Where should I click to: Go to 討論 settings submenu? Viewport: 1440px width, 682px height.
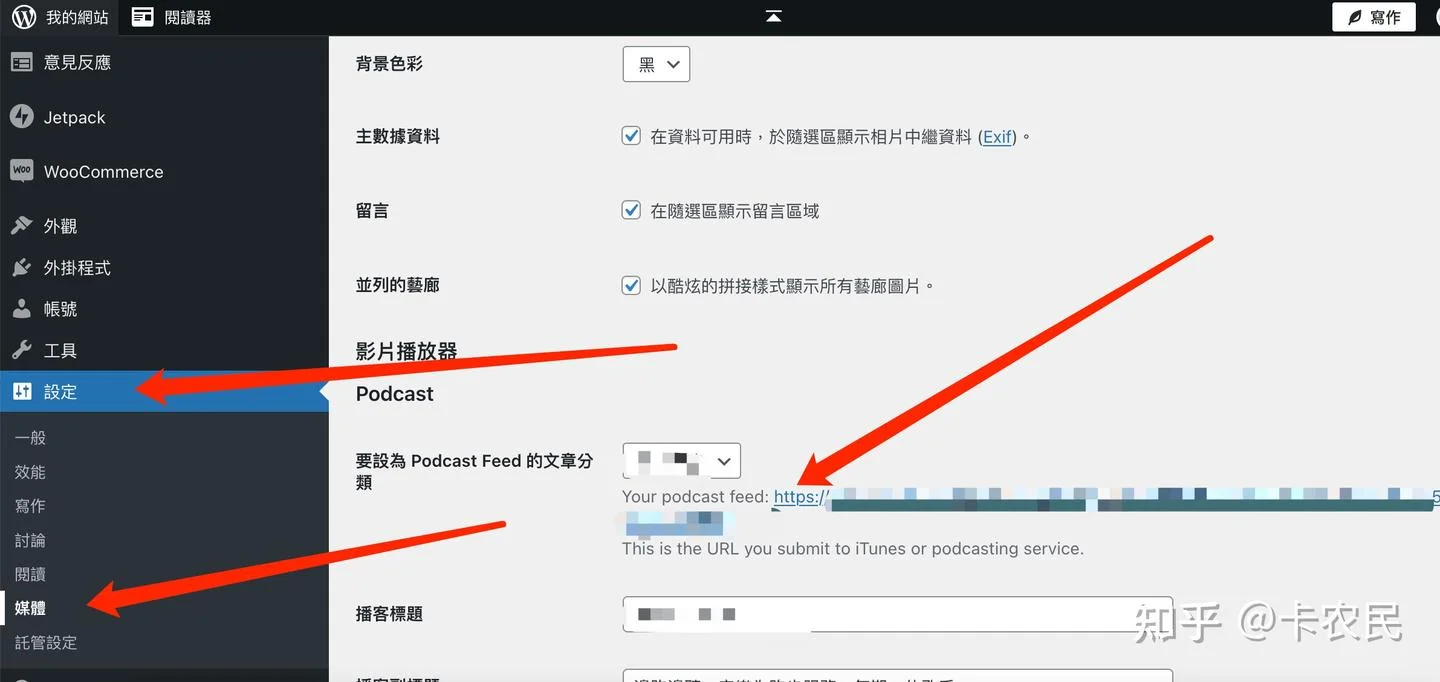pos(31,540)
